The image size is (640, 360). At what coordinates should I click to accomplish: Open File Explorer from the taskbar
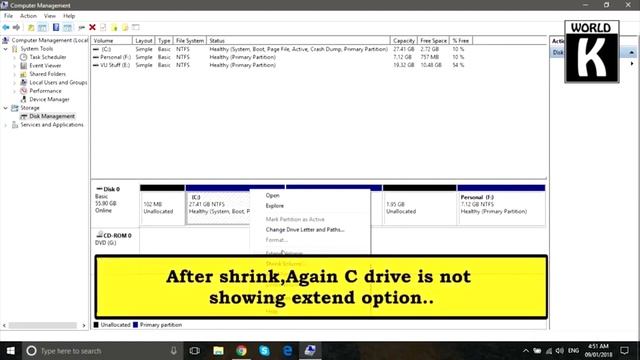point(218,351)
